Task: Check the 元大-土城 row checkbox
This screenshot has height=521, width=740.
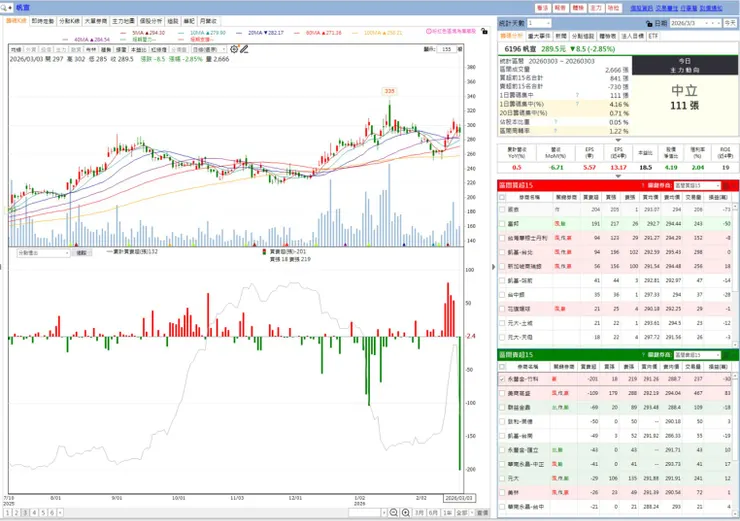Action: point(502,323)
